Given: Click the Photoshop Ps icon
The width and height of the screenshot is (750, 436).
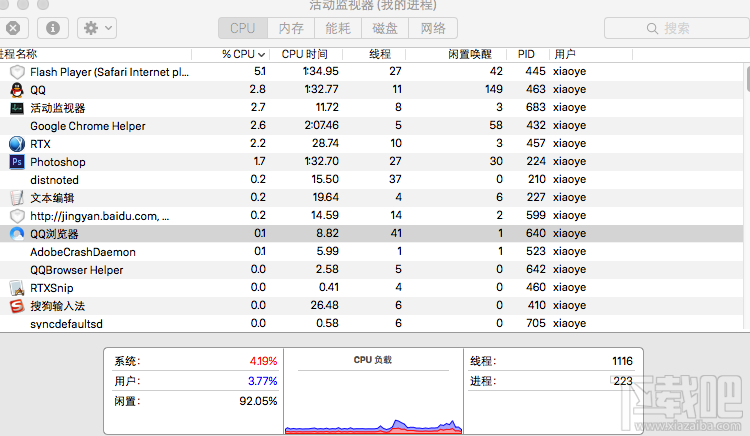Looking at the screenshot, I should click(17, 162).
